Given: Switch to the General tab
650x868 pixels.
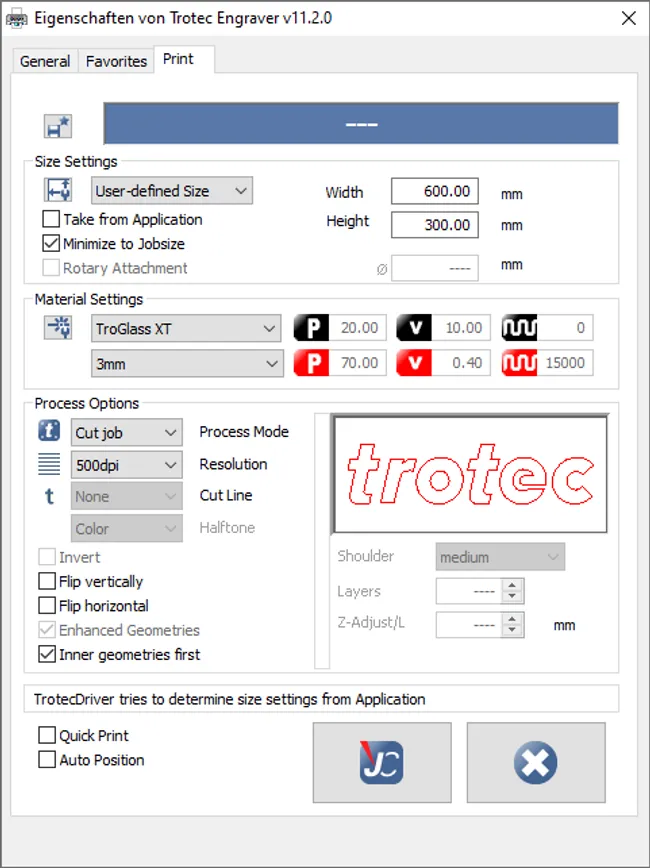Looking at the screenshot, I should coord(45,61).
